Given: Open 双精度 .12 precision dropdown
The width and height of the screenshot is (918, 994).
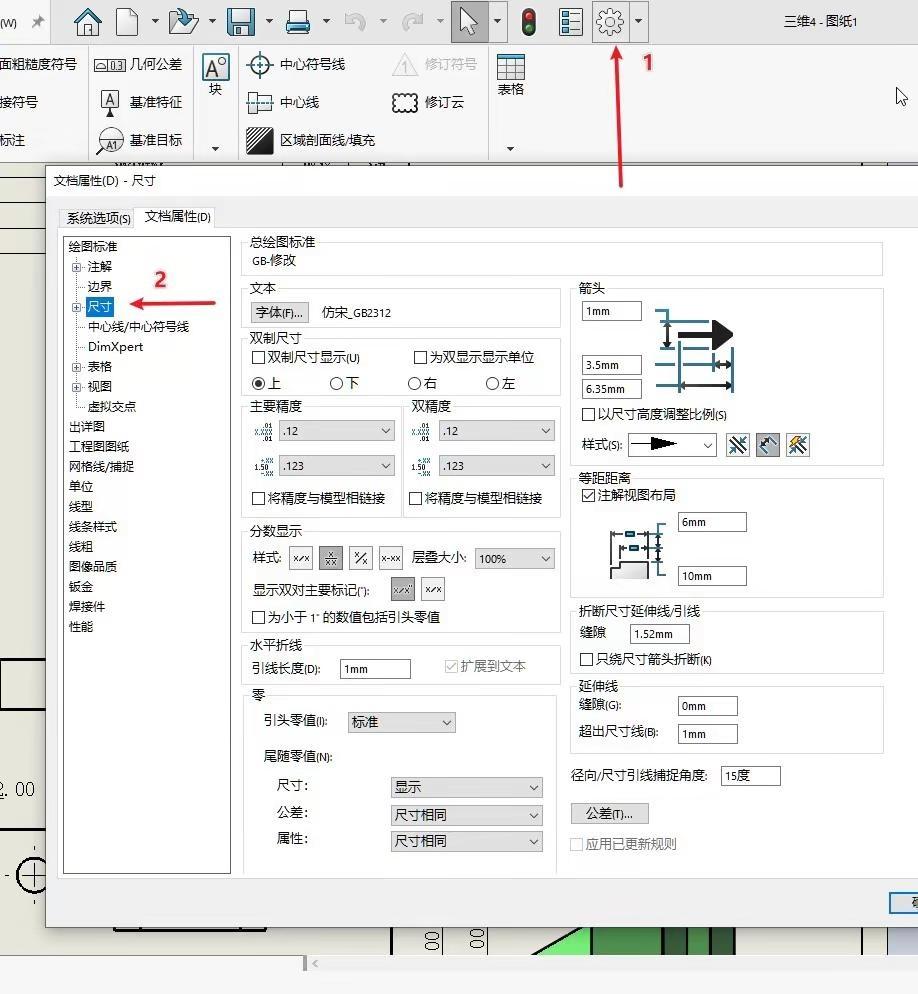Looking at the screenshot, I should click(x=497, y=431).
